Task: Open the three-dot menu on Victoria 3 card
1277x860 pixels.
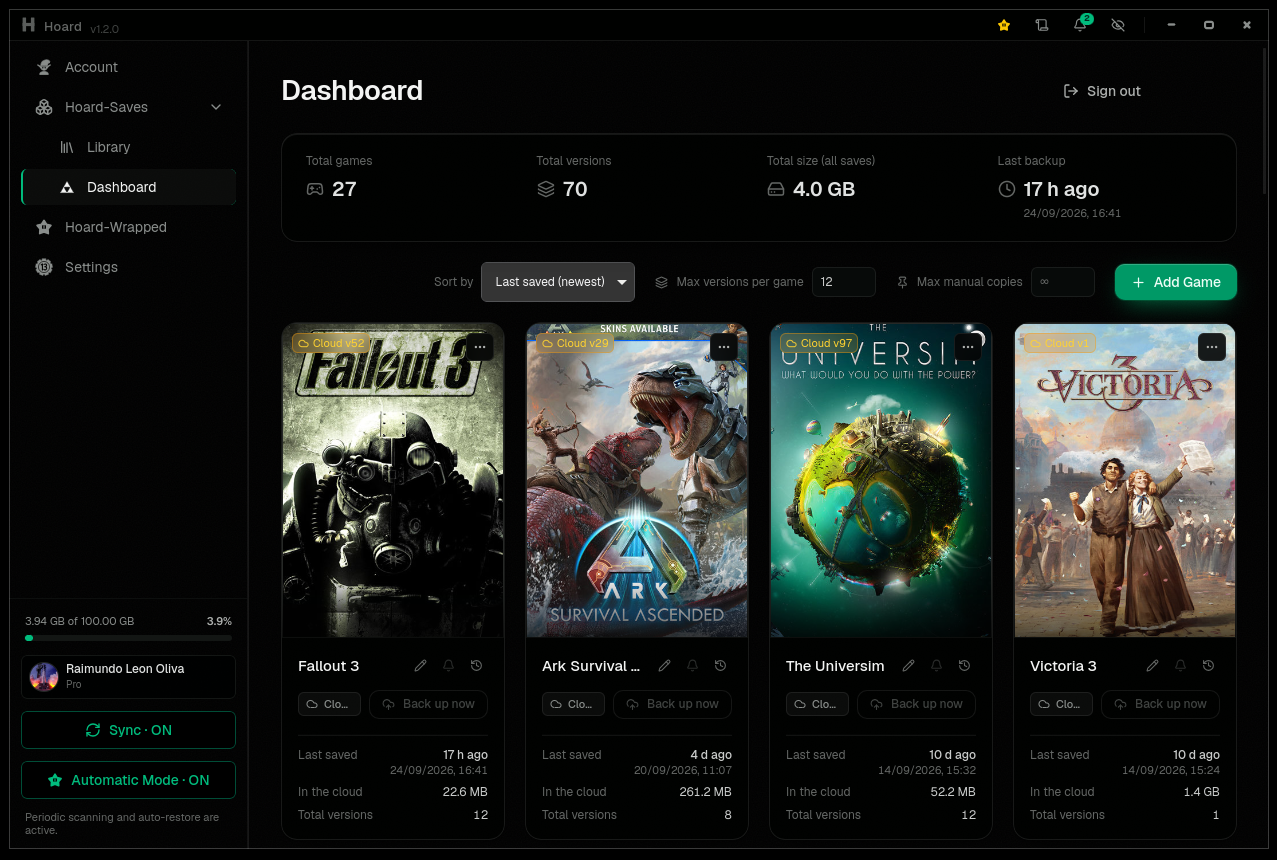Action: [1212, 347]
